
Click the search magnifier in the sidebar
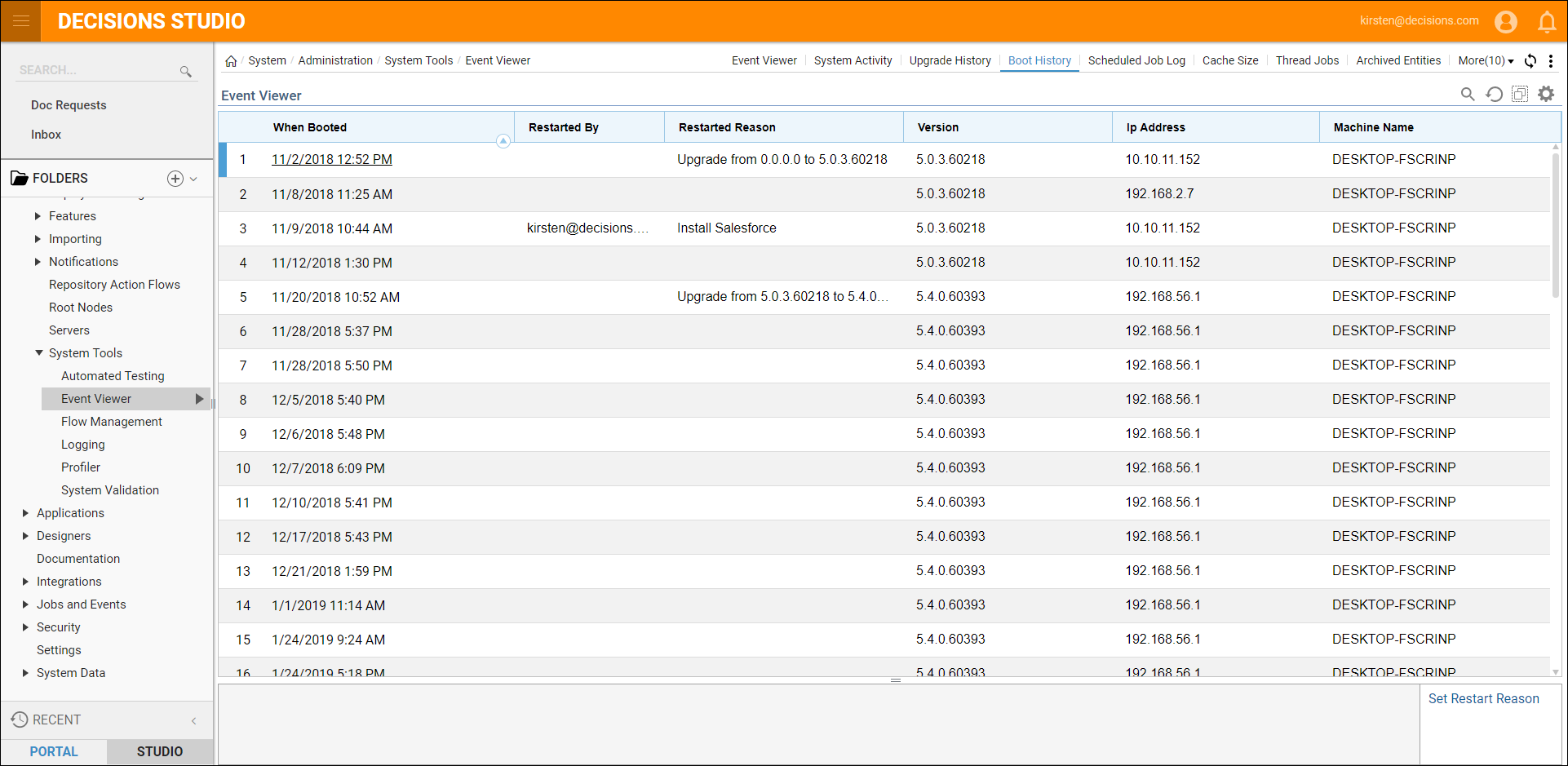186,71
